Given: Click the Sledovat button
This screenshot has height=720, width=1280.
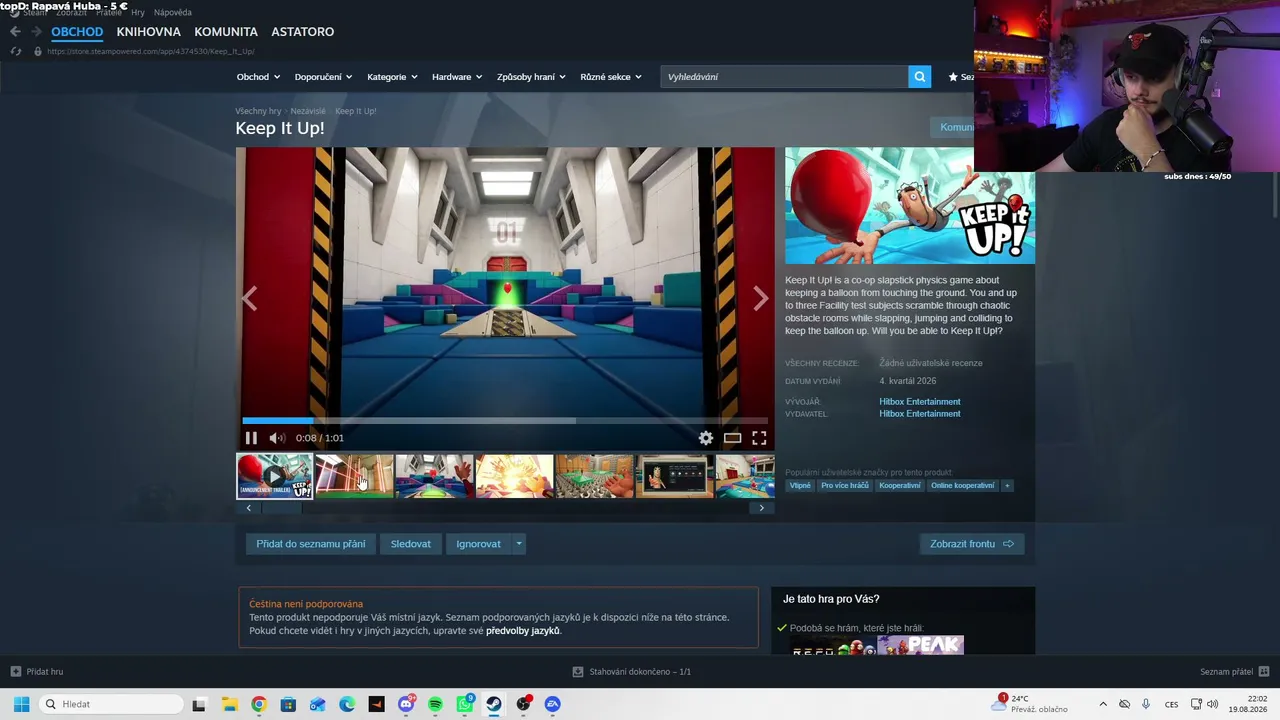Looking at the screenshot, I should [x=411, y=544].
